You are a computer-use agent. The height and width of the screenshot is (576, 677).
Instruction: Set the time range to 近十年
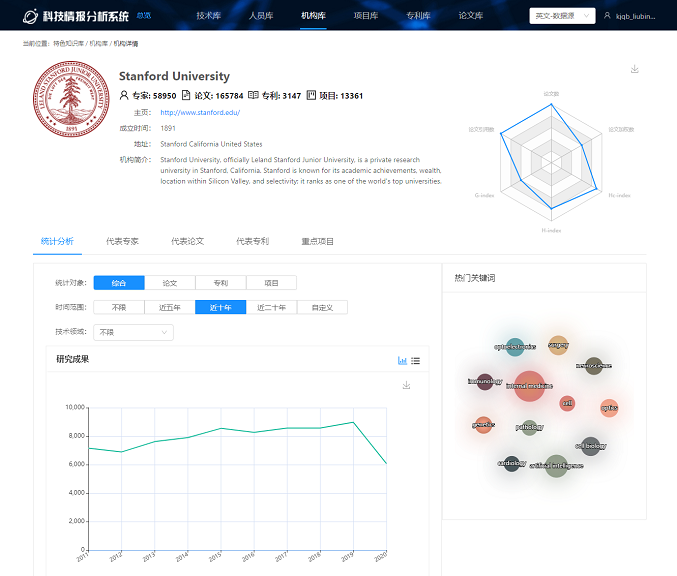[221, 307]
